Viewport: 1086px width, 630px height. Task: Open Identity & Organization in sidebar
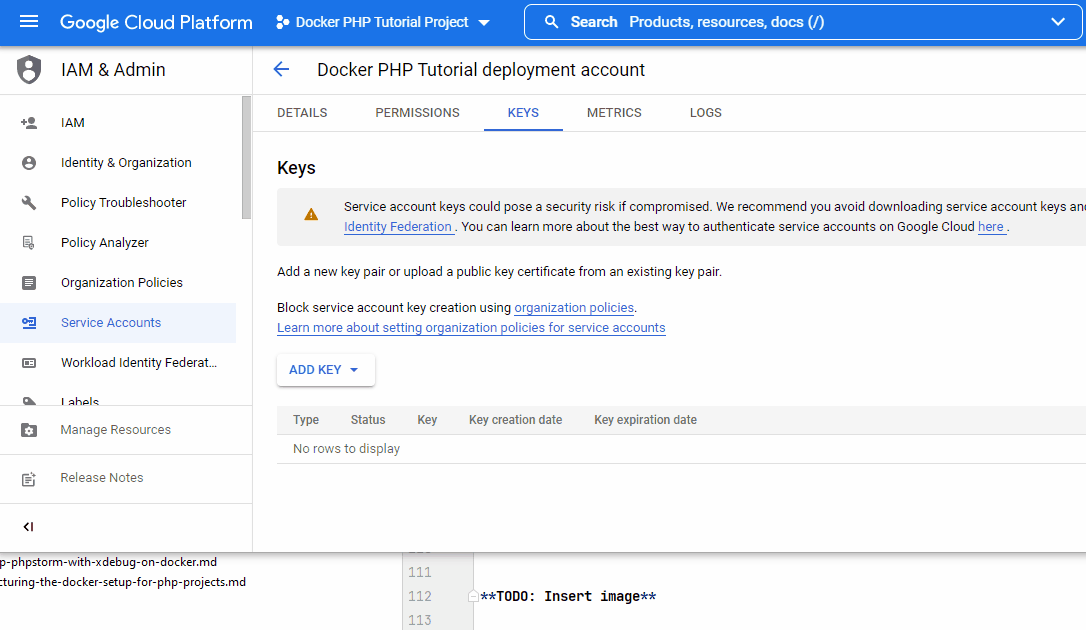click(x=126, y=163)
